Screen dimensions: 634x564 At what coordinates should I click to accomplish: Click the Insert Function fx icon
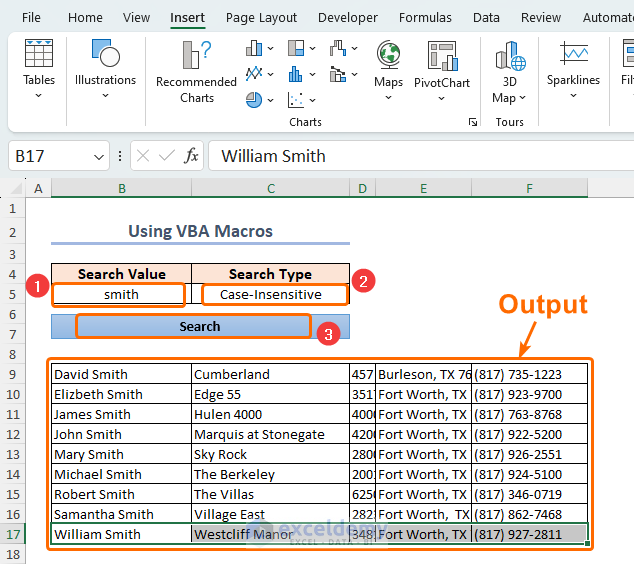click(x=192, y=156)
